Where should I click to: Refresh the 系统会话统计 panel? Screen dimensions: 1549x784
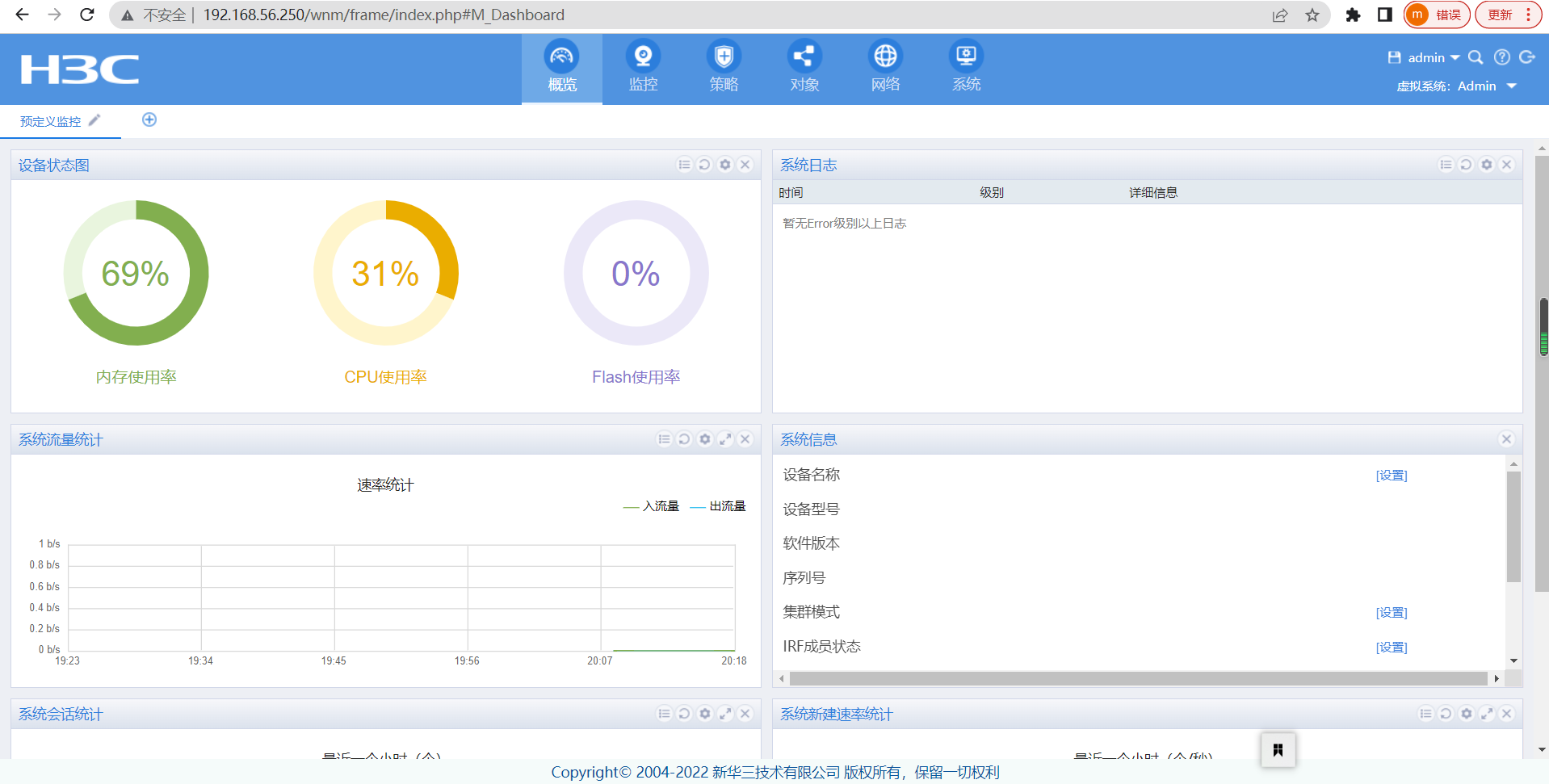(684, 714)
